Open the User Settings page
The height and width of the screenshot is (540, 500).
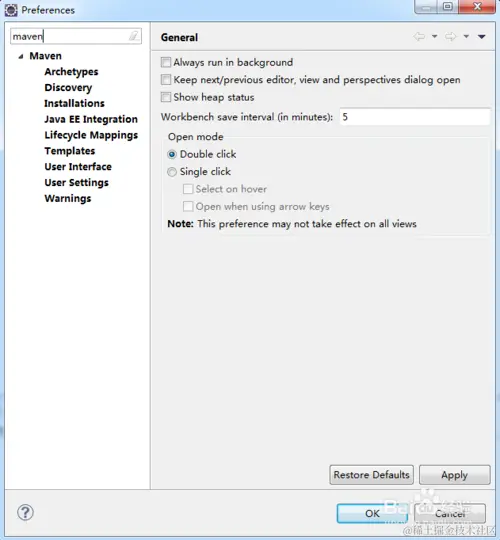[x=76, y=183]
